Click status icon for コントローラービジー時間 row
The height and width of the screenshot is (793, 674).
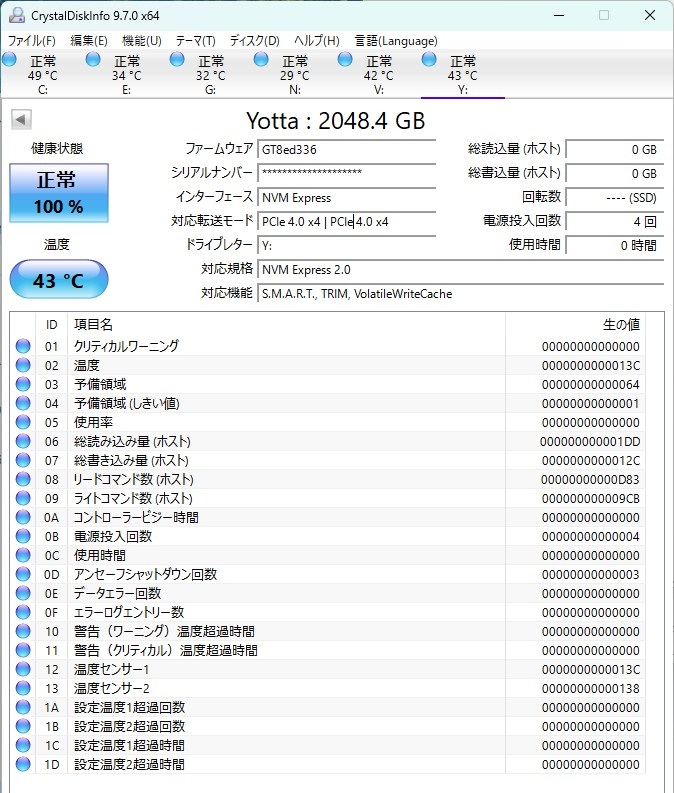(x=23, y=517)
